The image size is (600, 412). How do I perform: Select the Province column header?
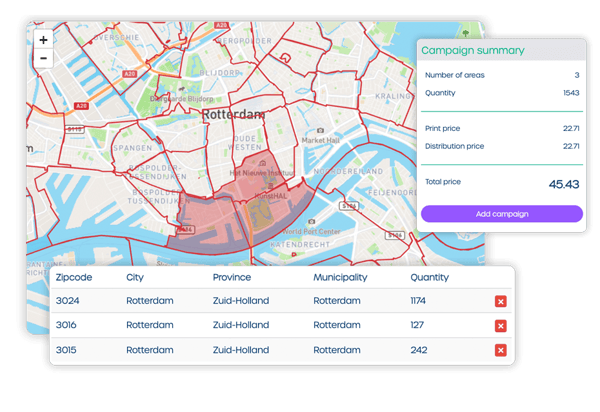[x=232, y=277]
